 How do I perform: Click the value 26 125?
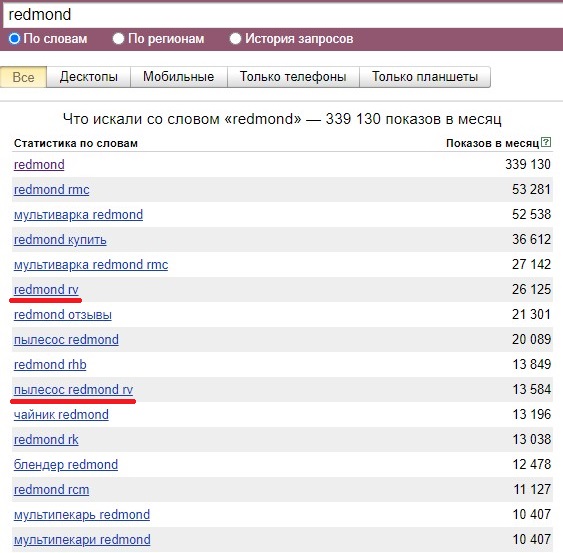tap(531, 289)
